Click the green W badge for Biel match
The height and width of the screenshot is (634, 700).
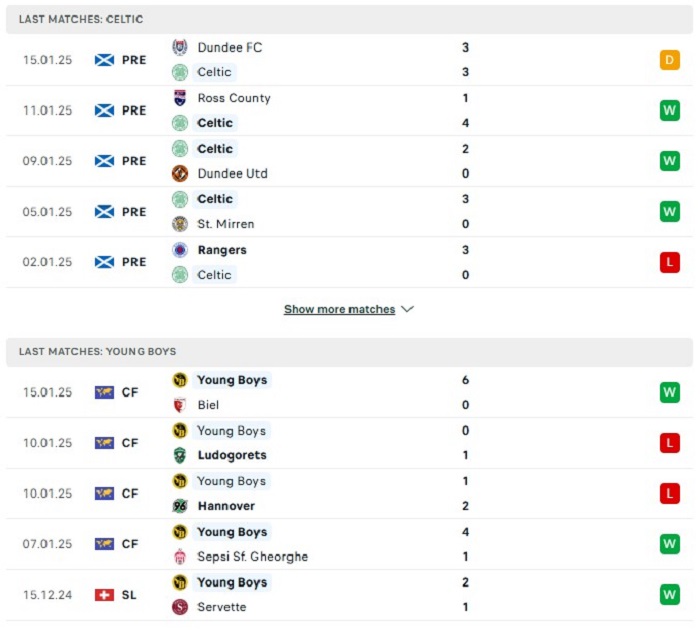pos(670,392)
